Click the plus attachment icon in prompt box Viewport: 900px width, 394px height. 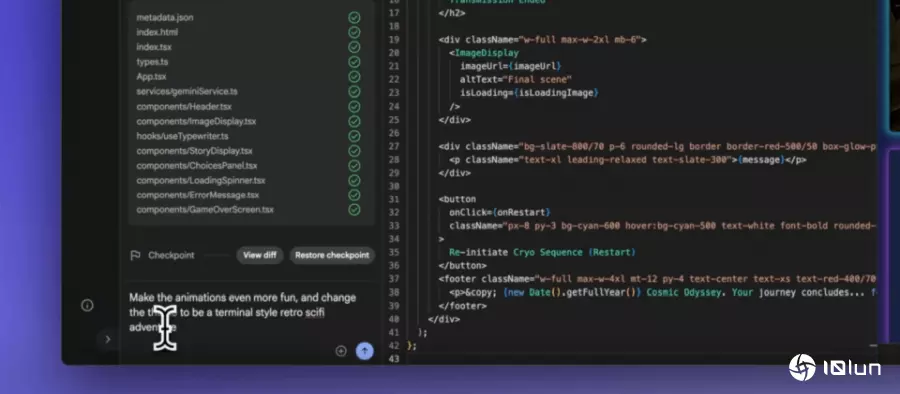[x=341, y=351]
